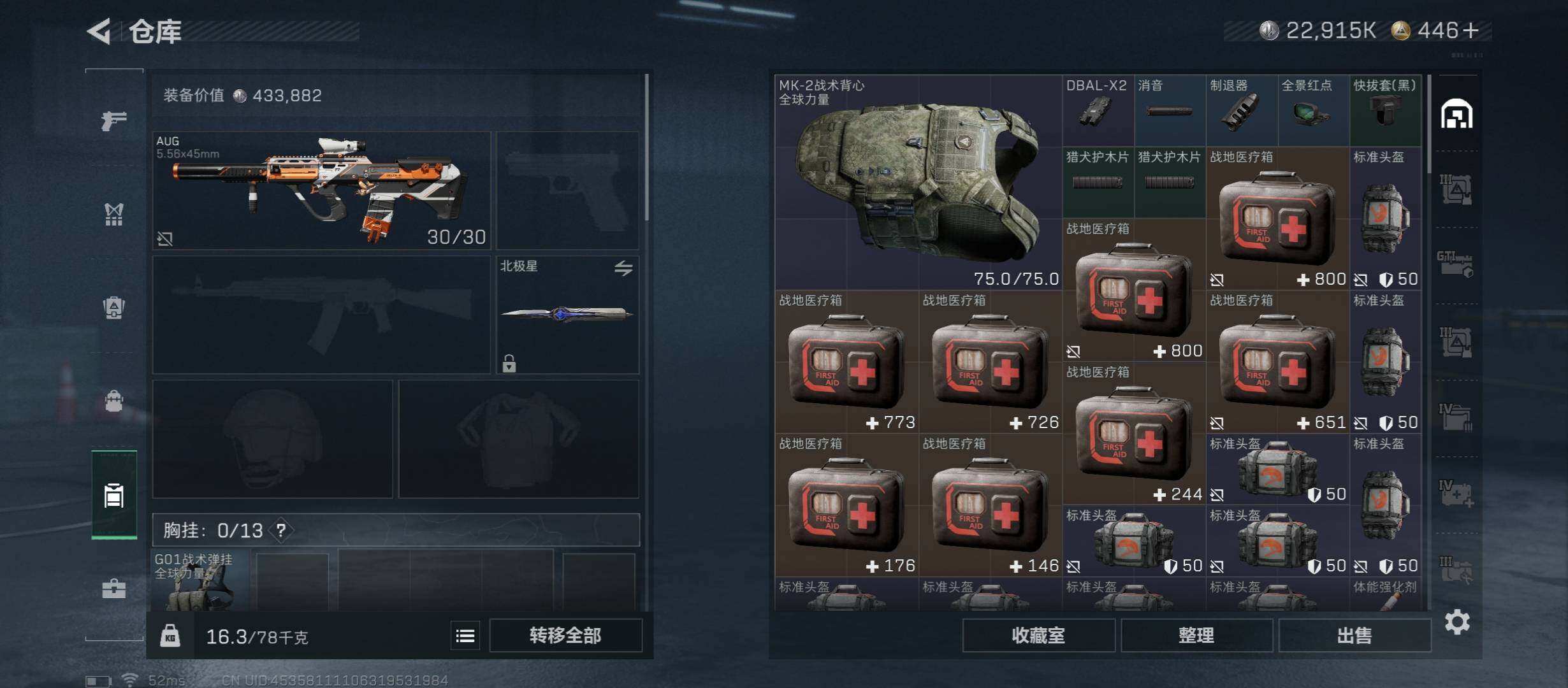The image size is (1568, 688).
Task: Select the medical briefcase sidebar icon
Action: coord(114,588)
